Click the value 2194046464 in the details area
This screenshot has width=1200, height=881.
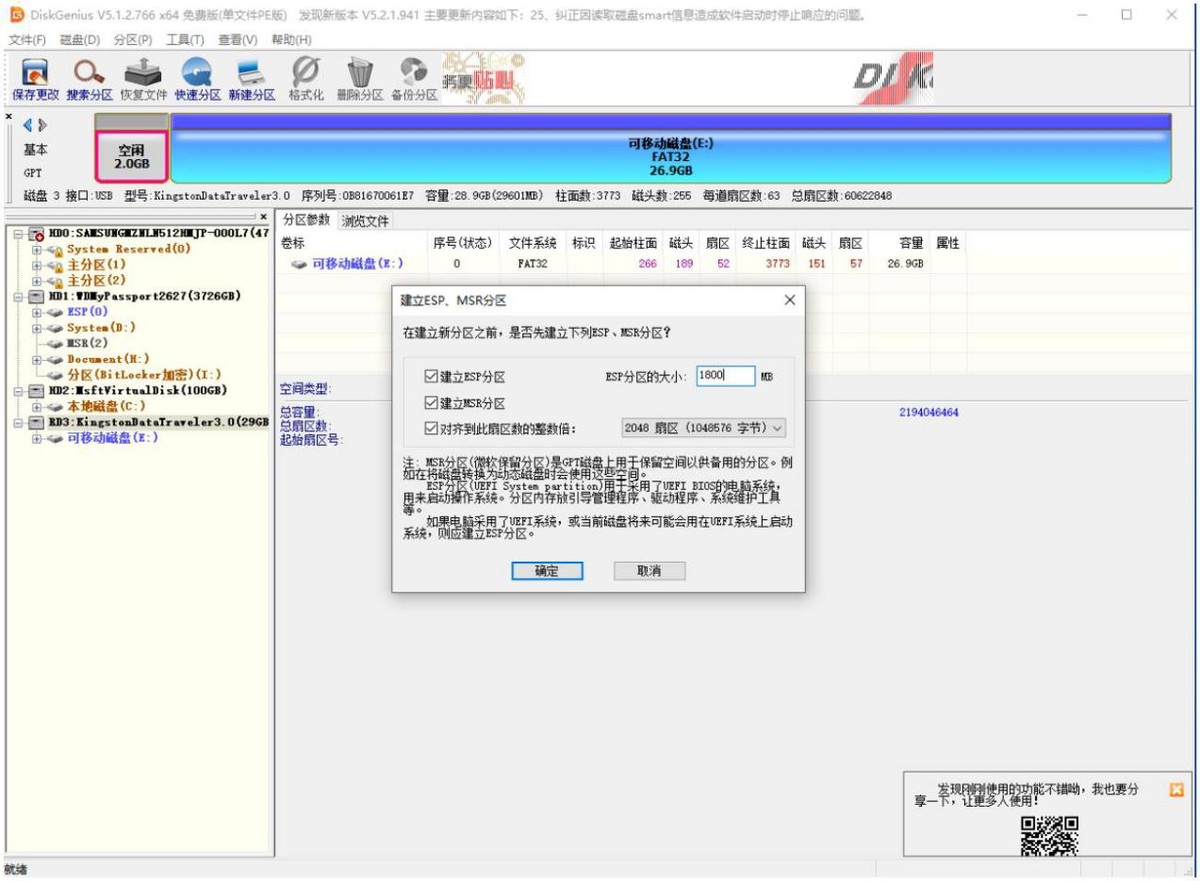coord(929,412)
